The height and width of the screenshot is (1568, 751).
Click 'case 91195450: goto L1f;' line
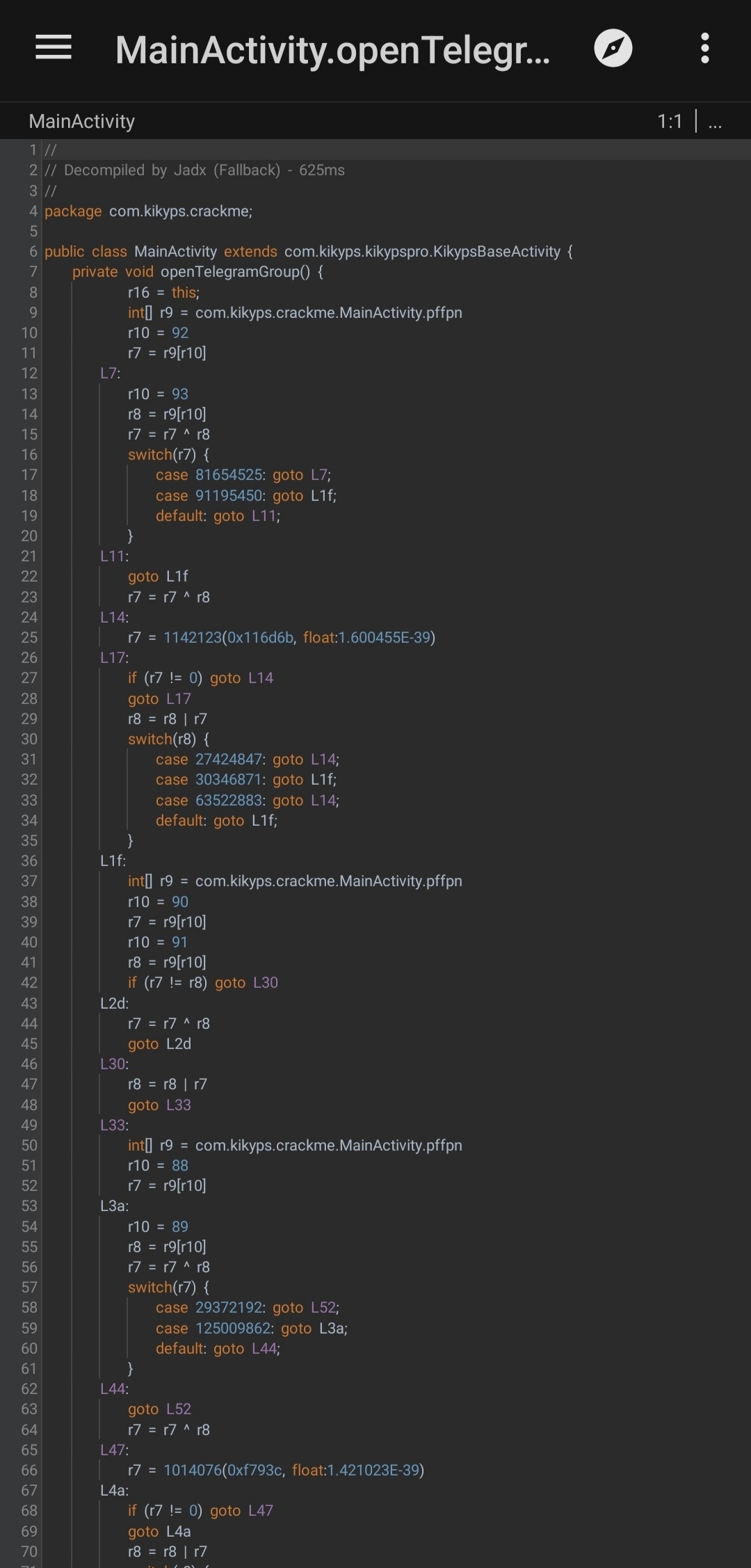(x=246, y=495)
